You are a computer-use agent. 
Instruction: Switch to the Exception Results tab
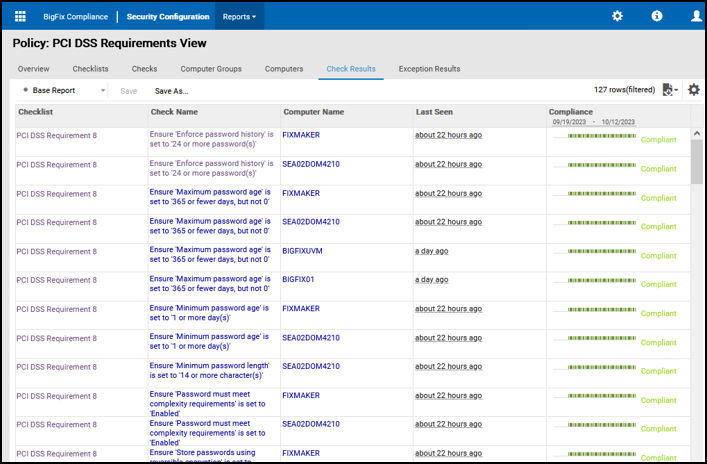pyautogui.click(x=429, y=69)
